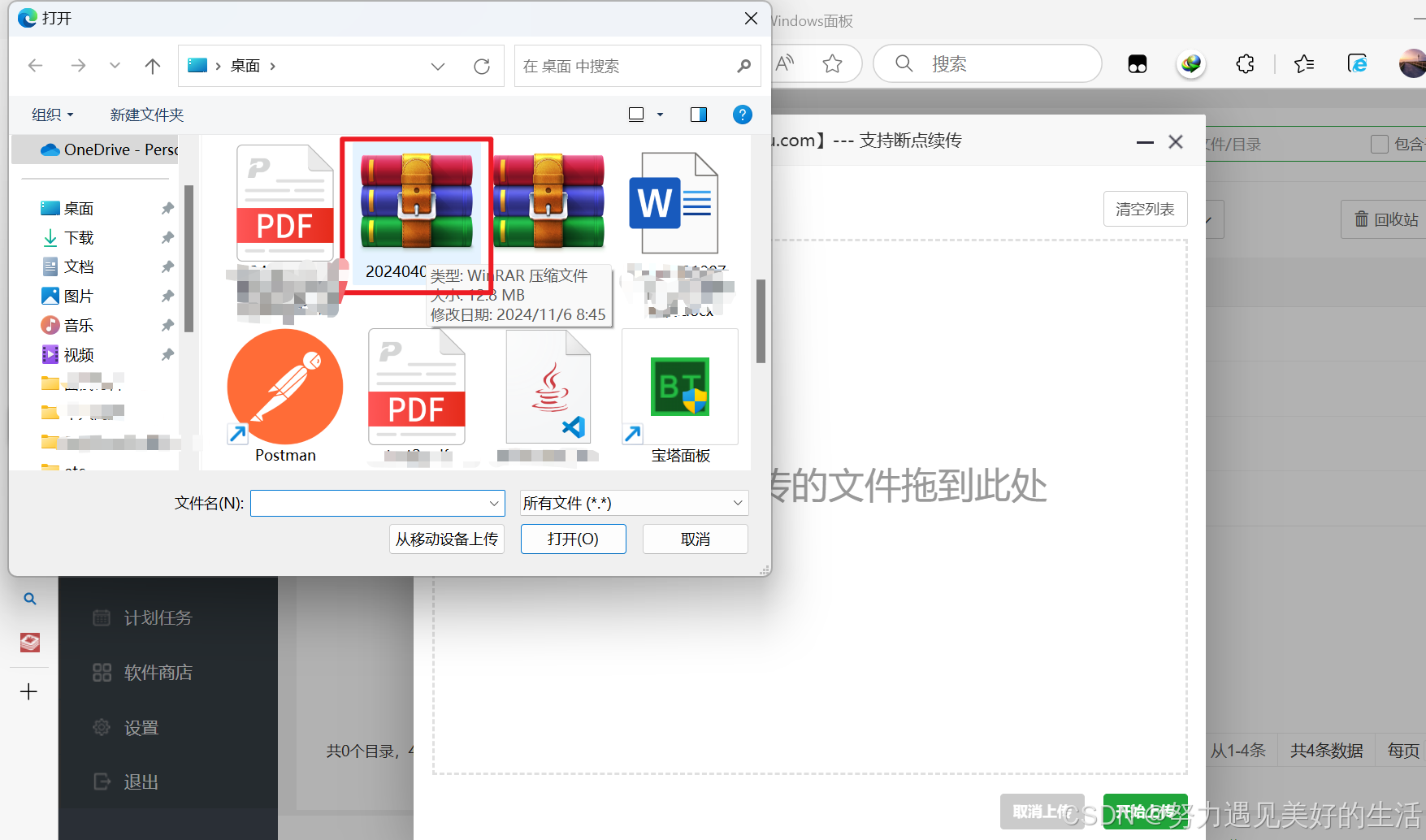Screen dimensions: 1426x840
Task: Select 视频 in the navigation pane
Action: (x=79, y=355)
